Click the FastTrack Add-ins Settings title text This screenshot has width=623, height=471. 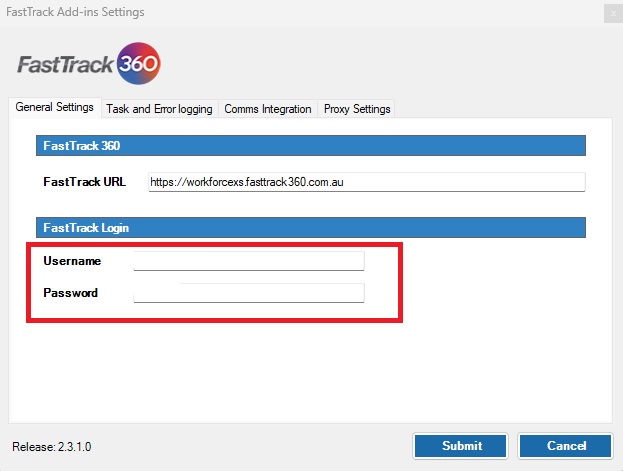coord(75,12)
